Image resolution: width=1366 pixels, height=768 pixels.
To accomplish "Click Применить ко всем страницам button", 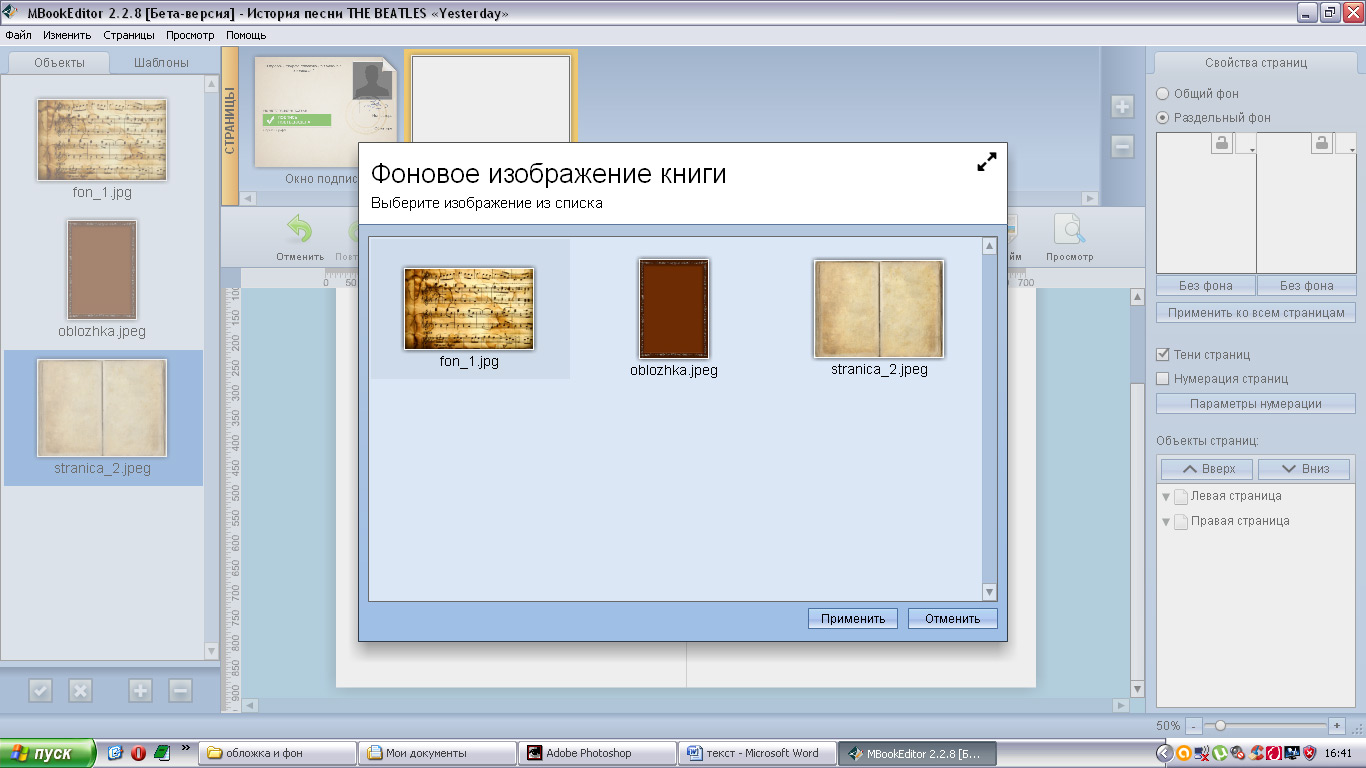I will 1256,313.
